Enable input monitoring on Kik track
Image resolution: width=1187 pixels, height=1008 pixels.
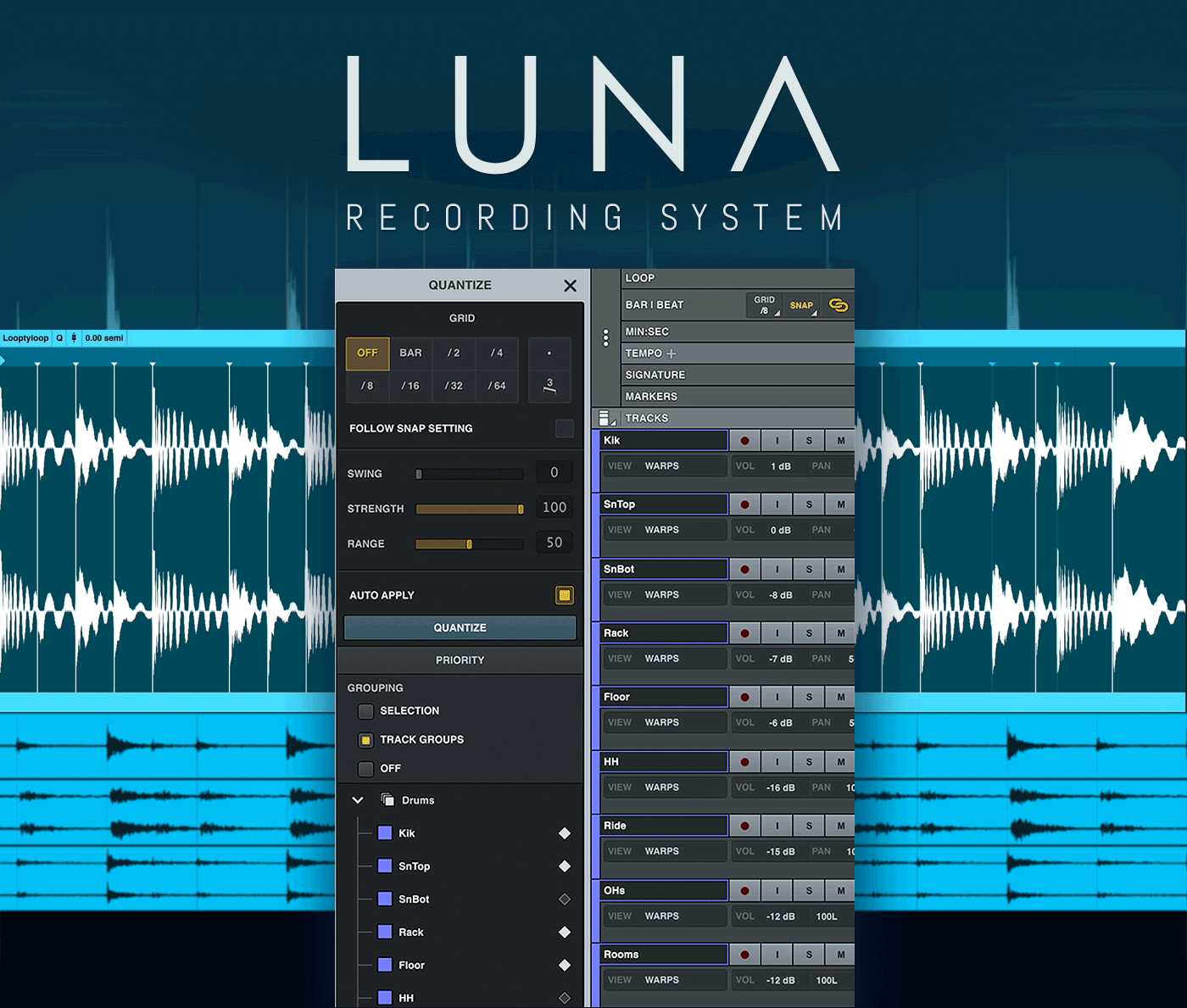tap(777, 441)
